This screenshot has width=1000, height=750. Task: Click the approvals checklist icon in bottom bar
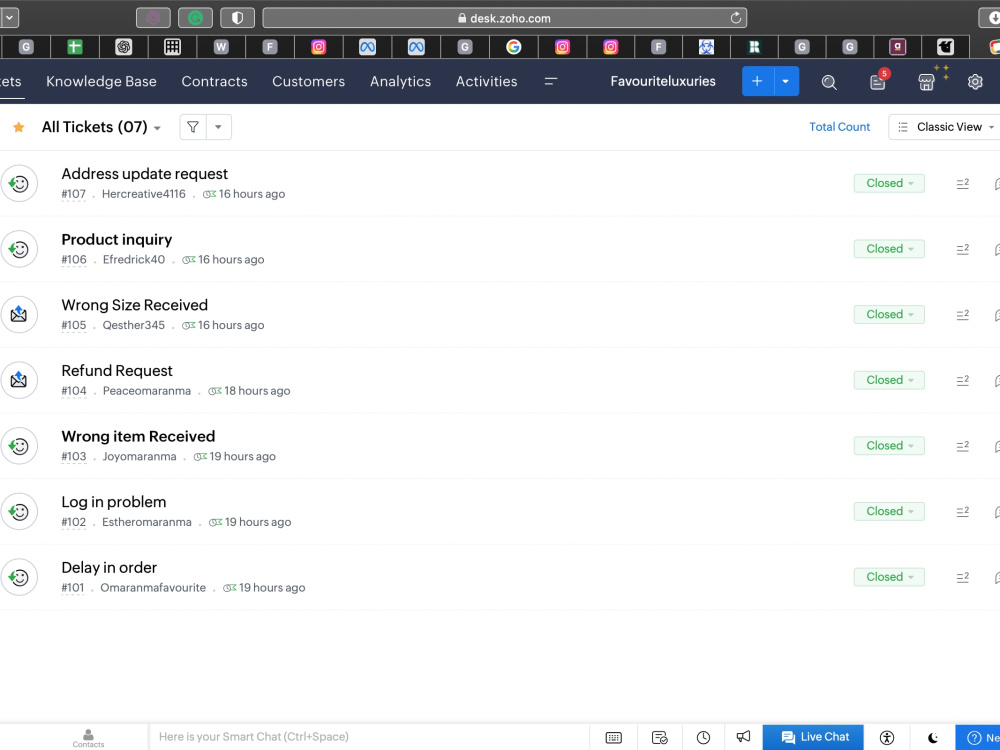(659, 738)
